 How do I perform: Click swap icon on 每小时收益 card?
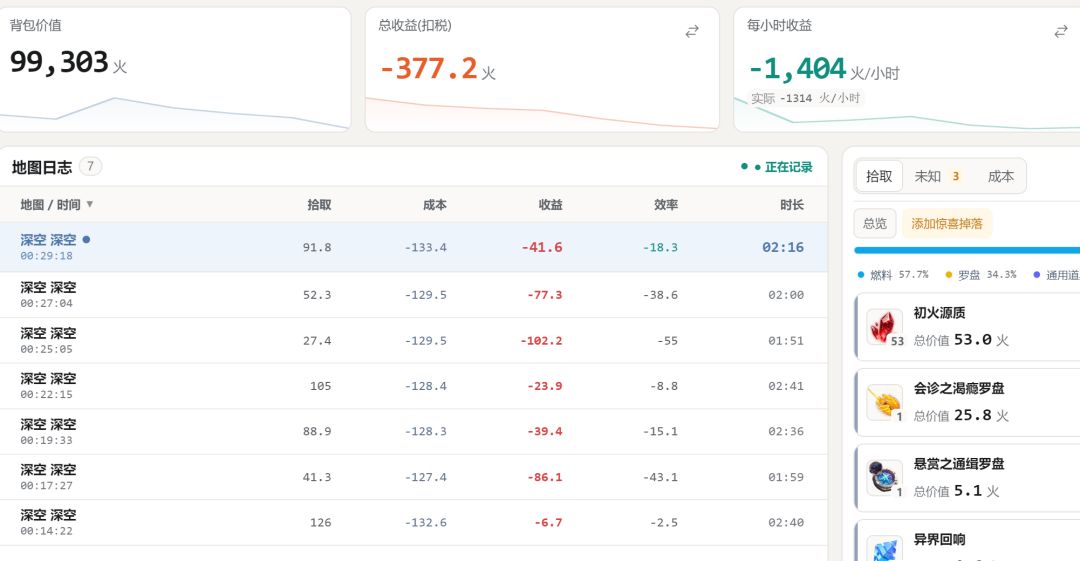1061,32
